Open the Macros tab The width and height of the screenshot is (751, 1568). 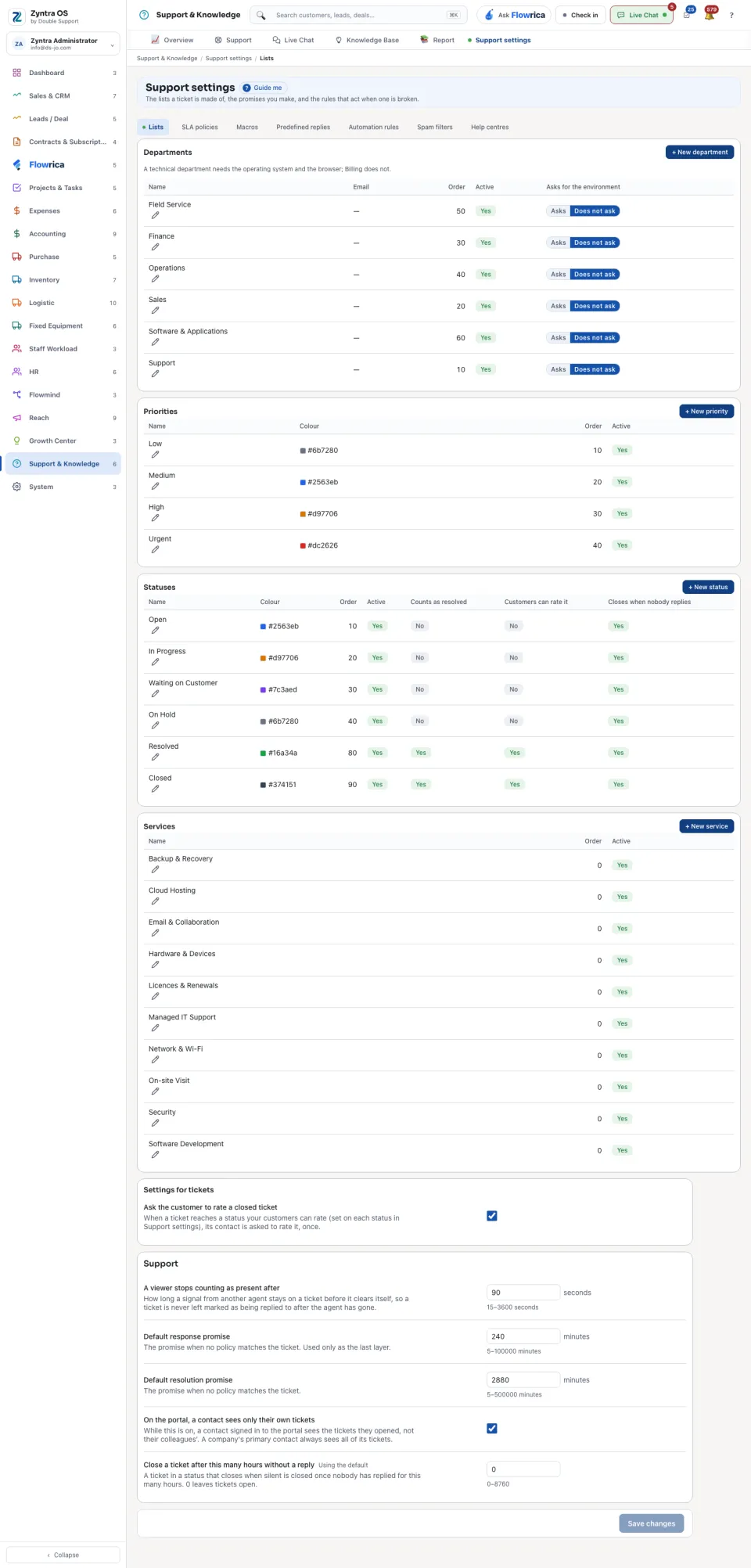tap(247, 127)
